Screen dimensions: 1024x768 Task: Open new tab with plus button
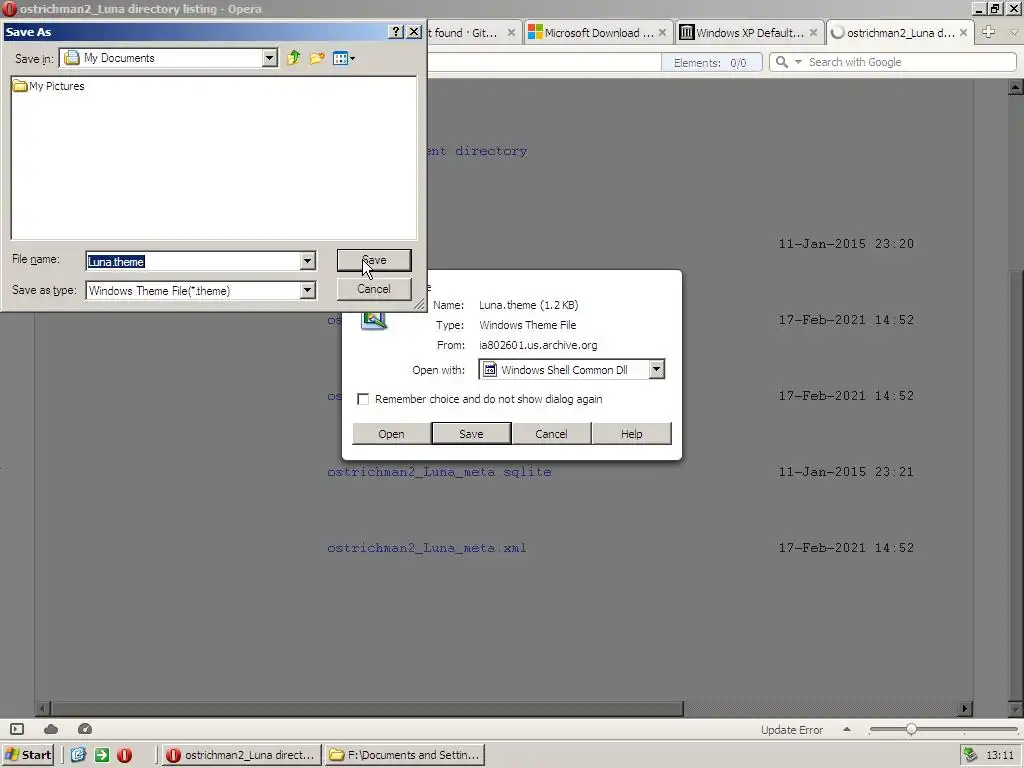(989, 32)
